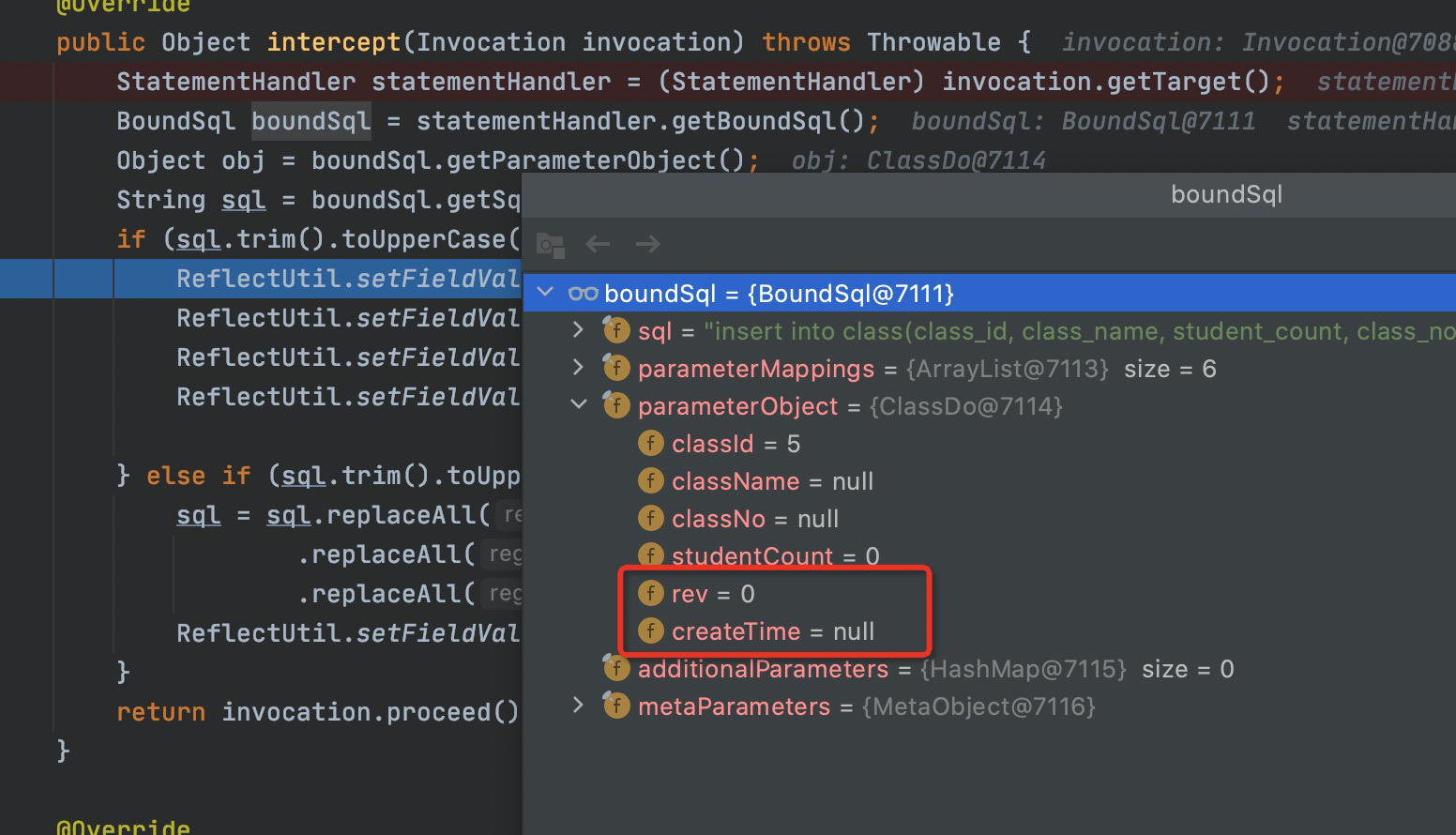Click the field icon beside rev
Viewport: 1456px width, 835px height.
(x=650, y=593)
